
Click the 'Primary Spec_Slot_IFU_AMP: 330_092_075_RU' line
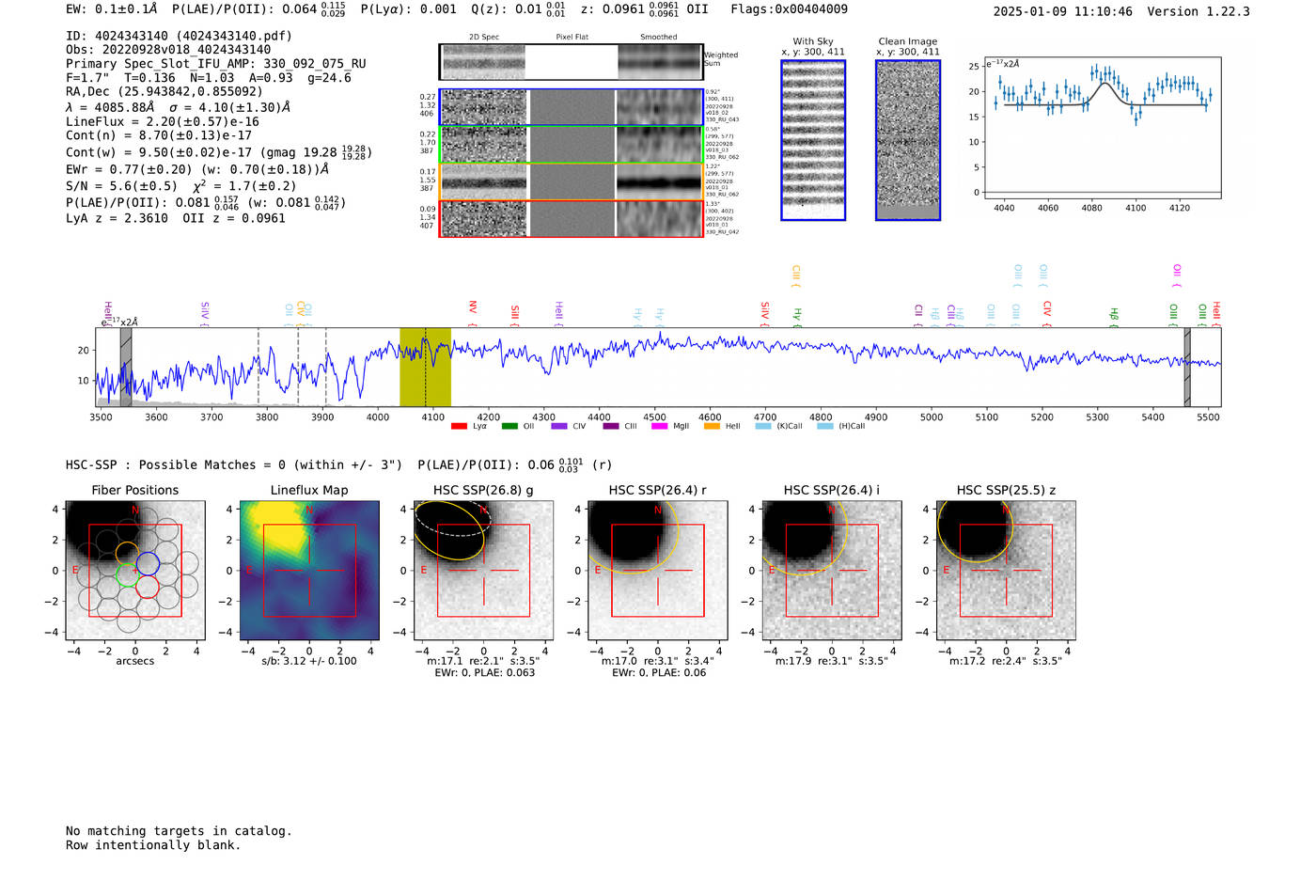(x=216, y=64)
